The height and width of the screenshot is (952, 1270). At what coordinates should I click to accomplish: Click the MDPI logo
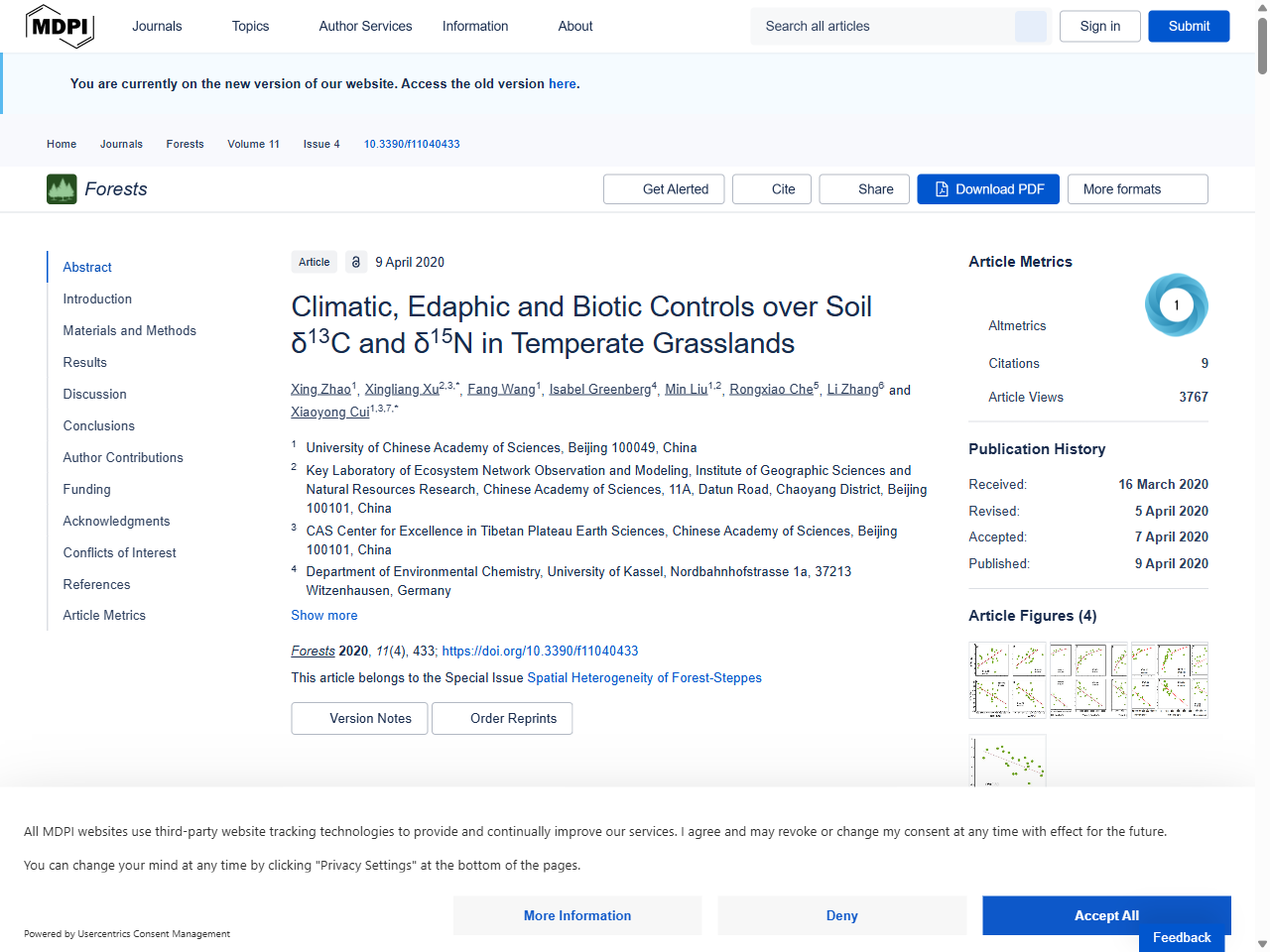[60, 26]
